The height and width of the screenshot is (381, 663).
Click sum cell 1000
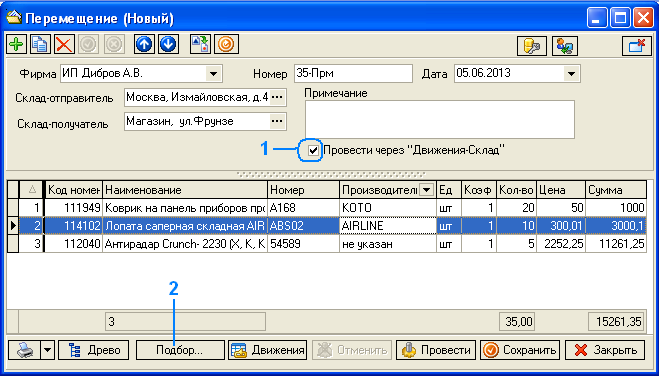click(x=616, y=208)
